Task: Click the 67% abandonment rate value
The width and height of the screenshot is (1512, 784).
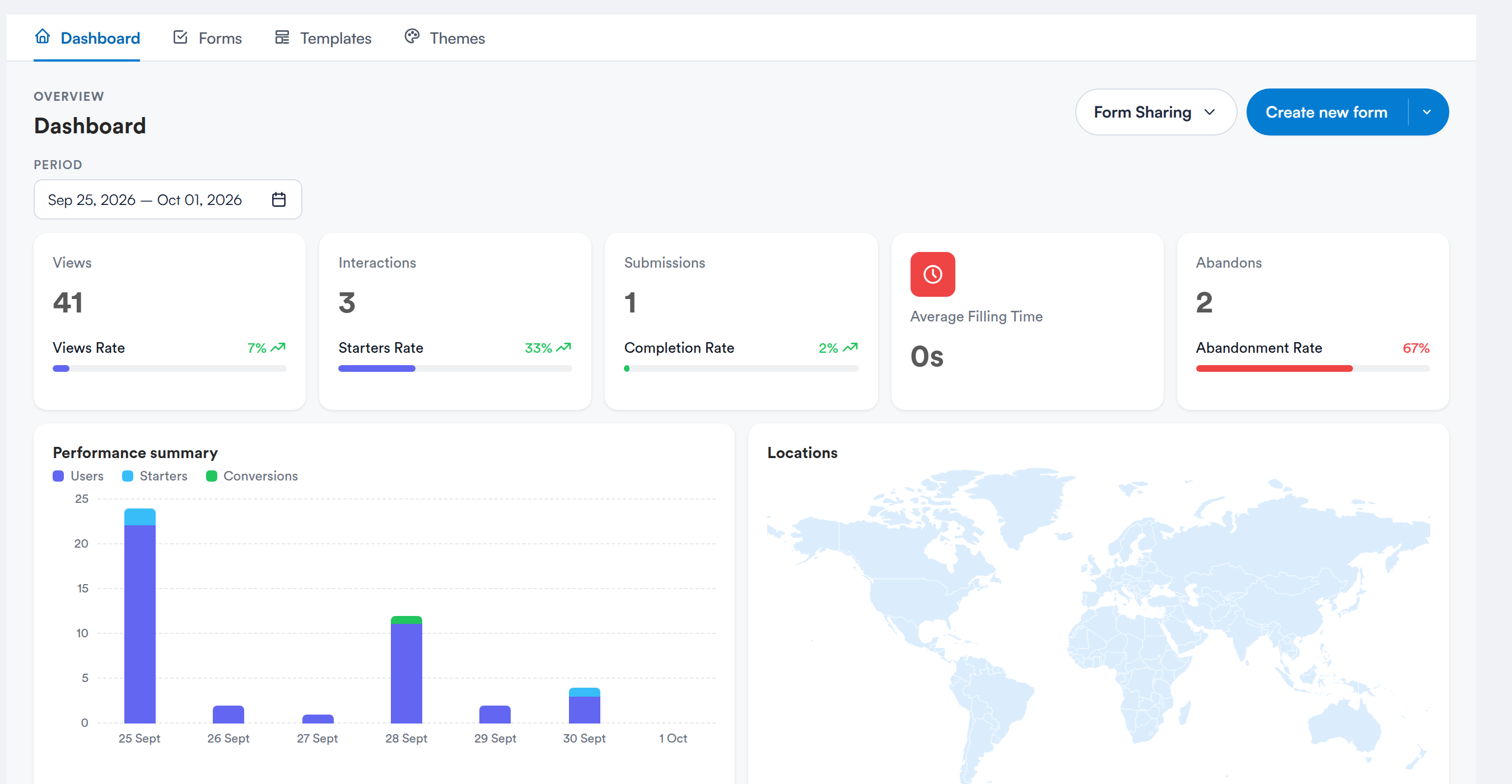Action: (1416, 348)
